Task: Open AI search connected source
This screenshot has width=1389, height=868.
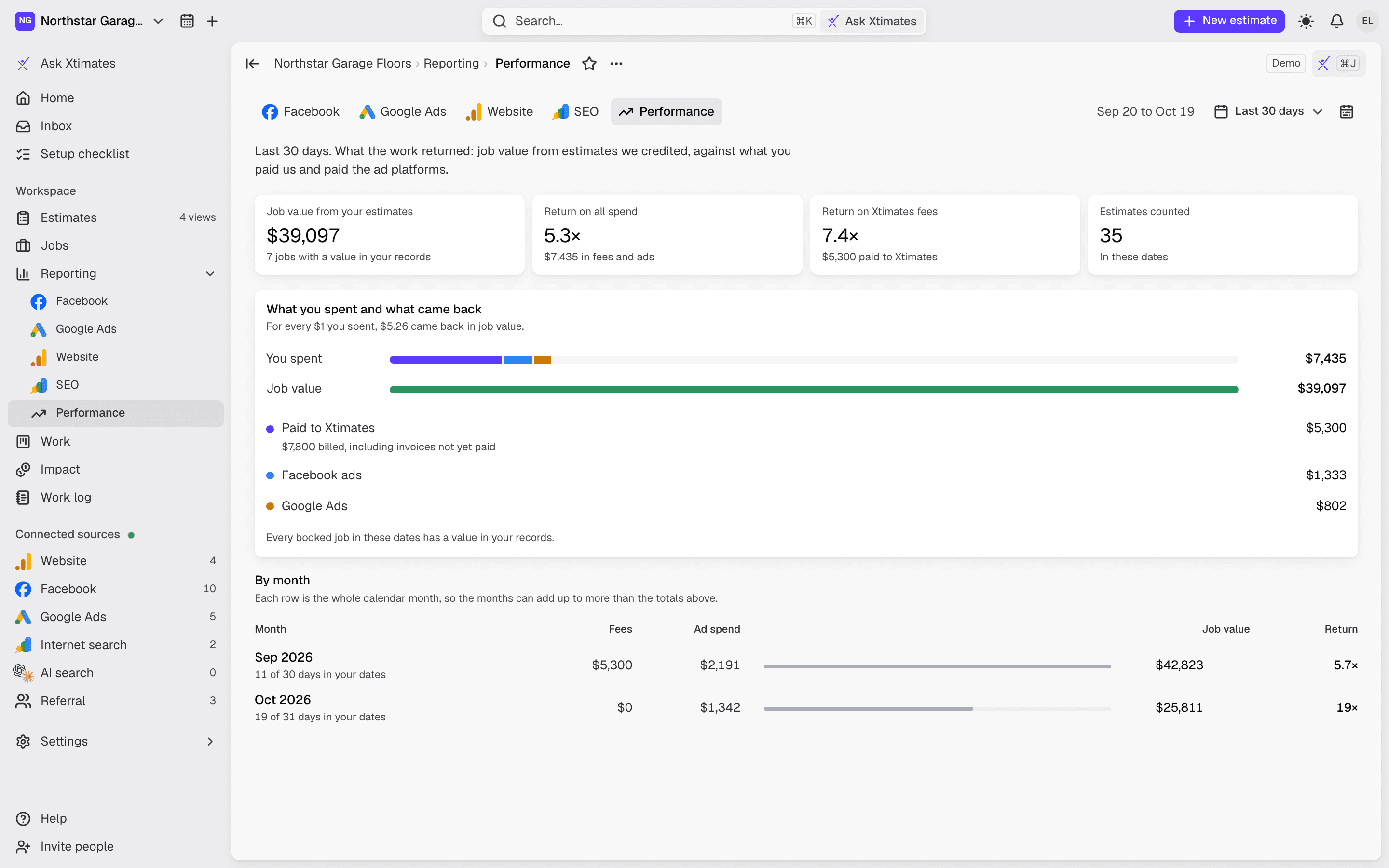Action: (115, 673)
